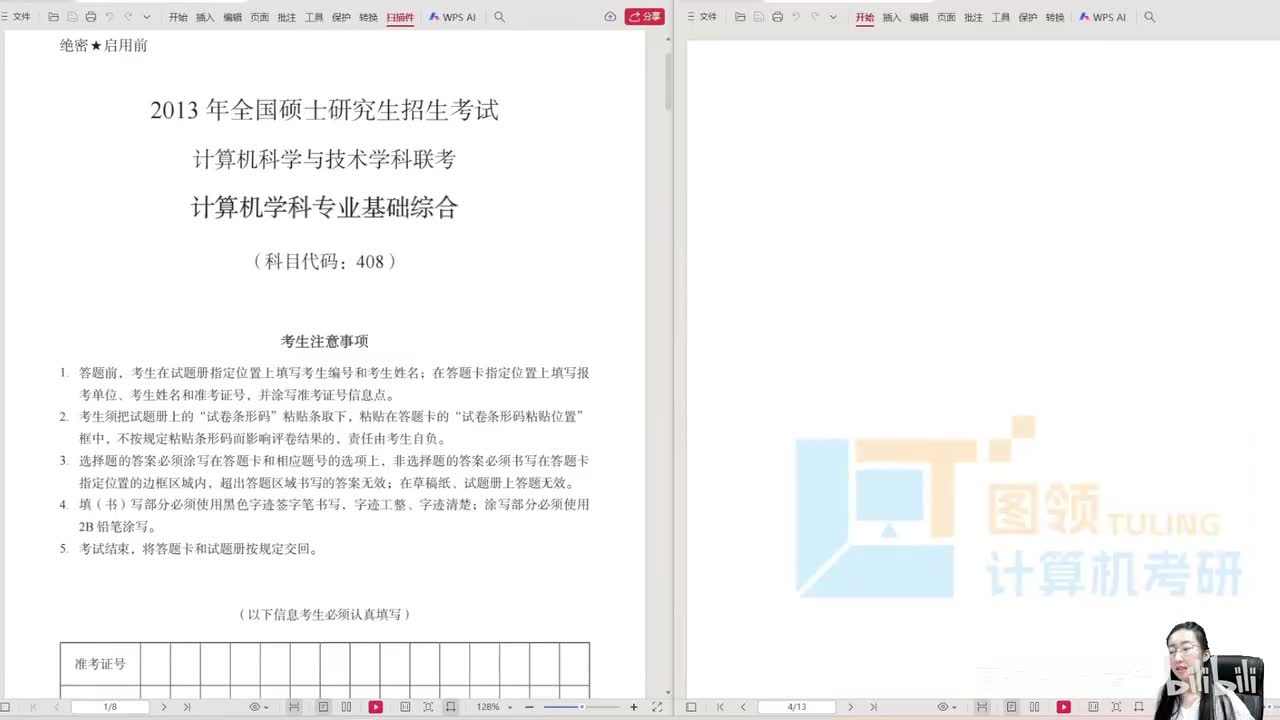
Task: Click save icon in right window toolbar
Action: coord(758,17)
